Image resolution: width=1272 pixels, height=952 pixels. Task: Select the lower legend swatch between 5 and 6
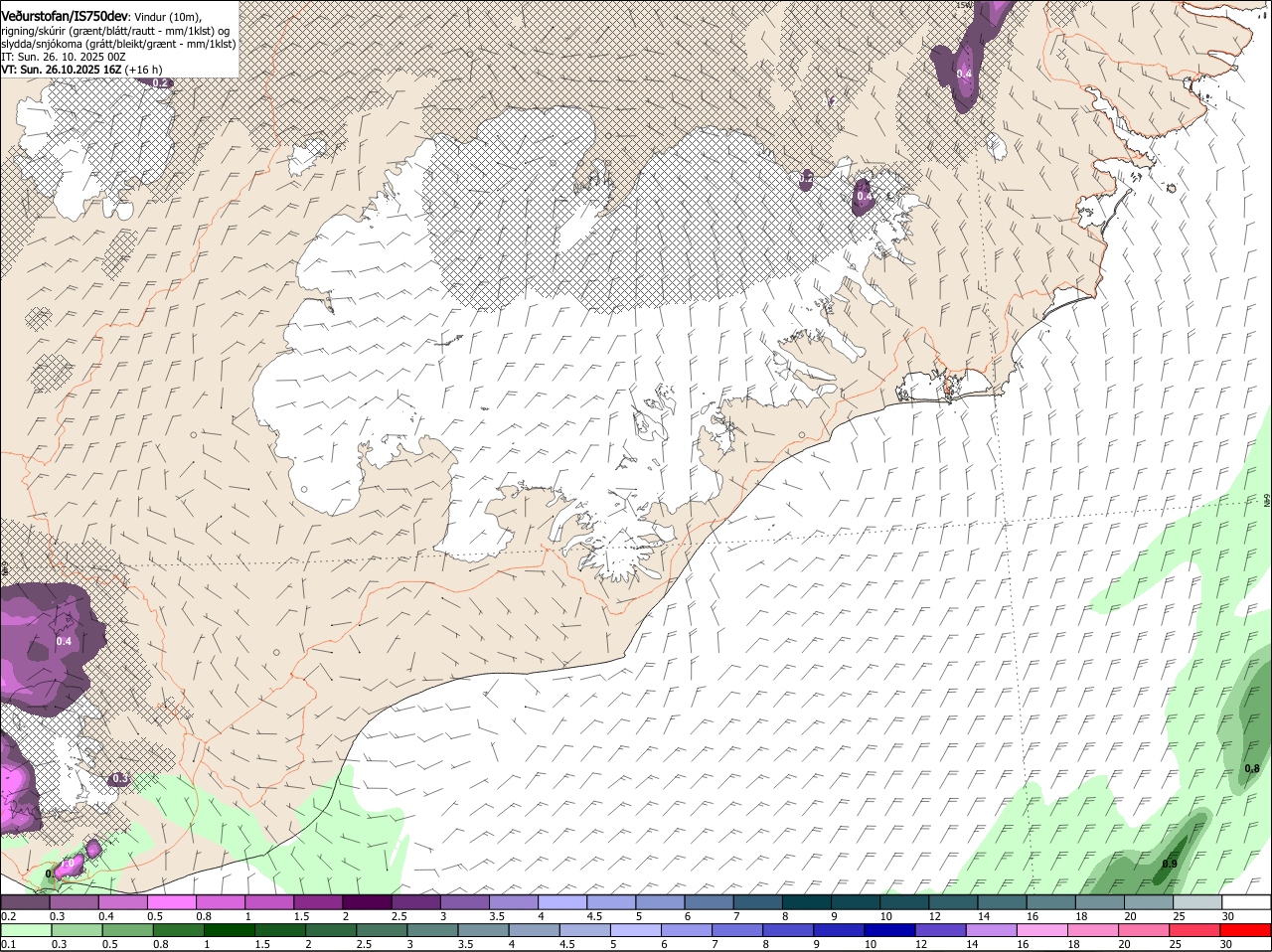click(635, 930)
